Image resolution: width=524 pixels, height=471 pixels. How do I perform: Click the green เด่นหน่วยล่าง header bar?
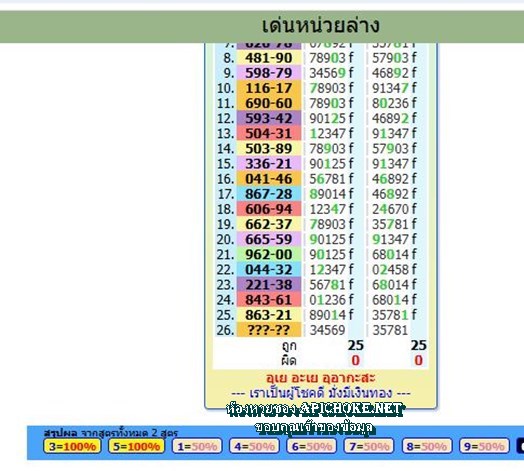262,27
